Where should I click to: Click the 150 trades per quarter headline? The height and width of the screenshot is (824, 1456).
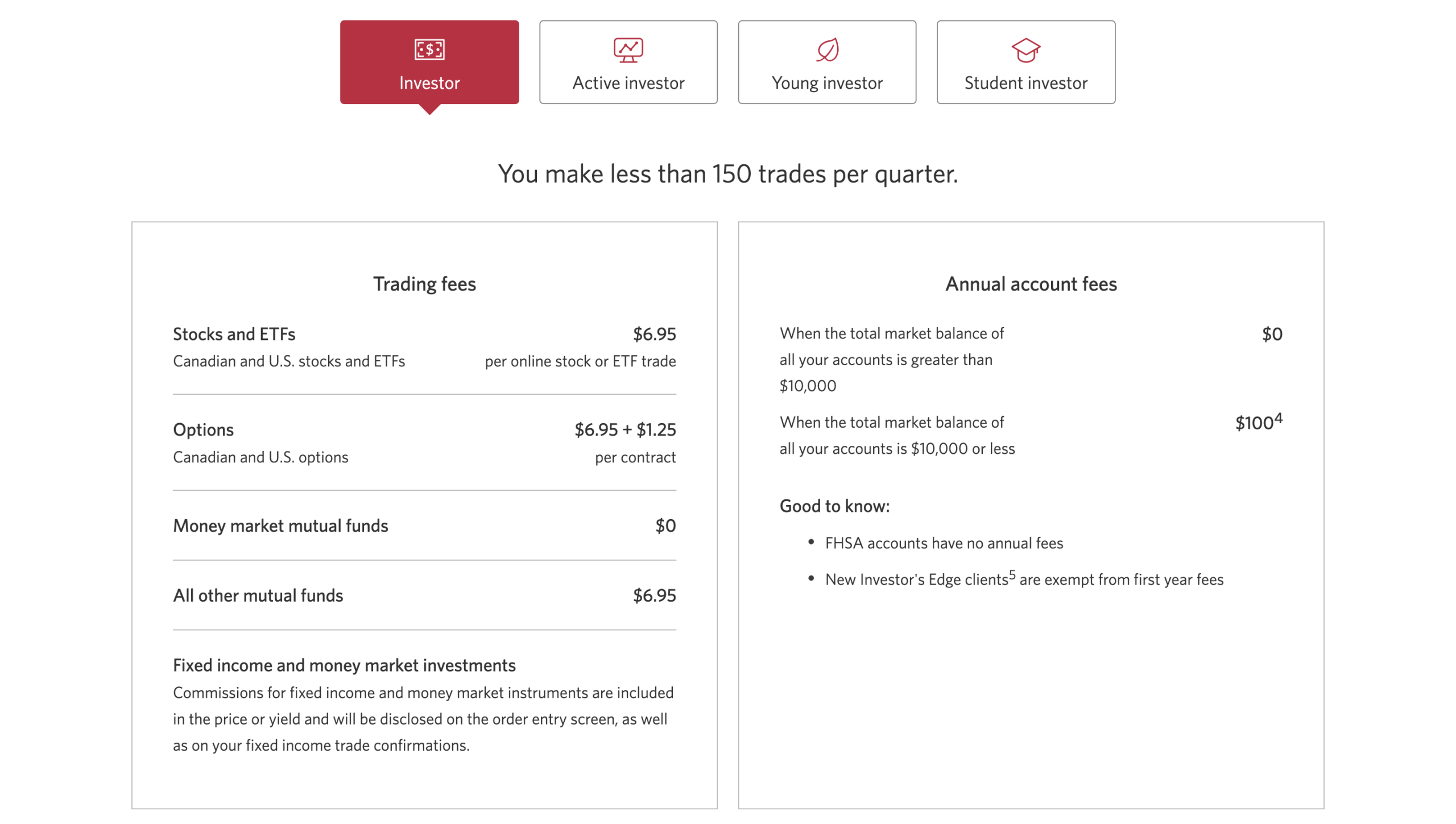(727, 173)
